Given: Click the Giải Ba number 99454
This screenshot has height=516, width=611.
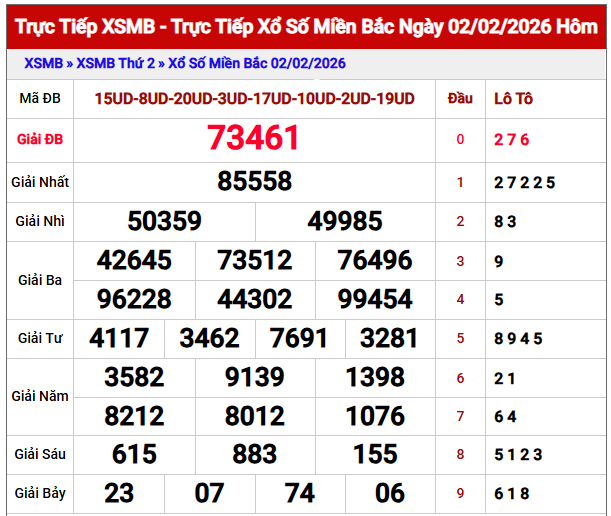Looking at the screenshot, I should point(375,299).
